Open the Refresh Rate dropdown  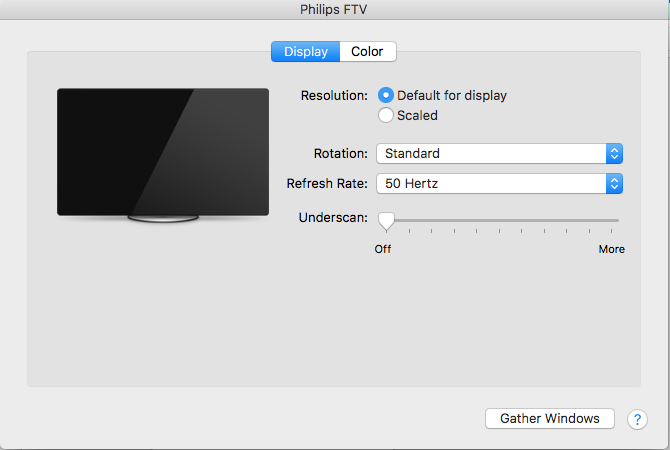pos(499,183)
